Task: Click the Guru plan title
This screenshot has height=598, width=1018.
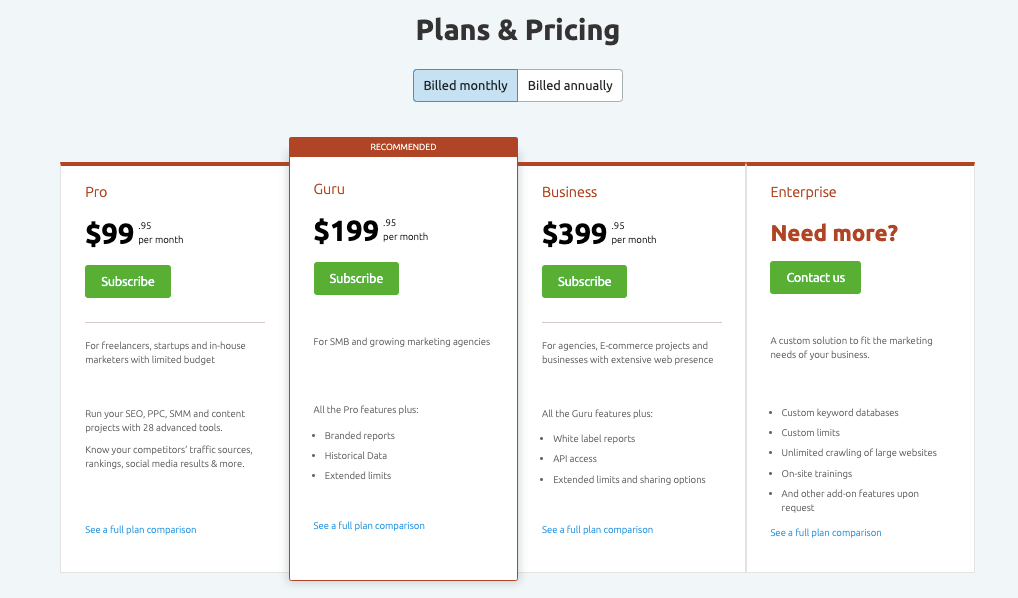Action: (x=329, y=189)
